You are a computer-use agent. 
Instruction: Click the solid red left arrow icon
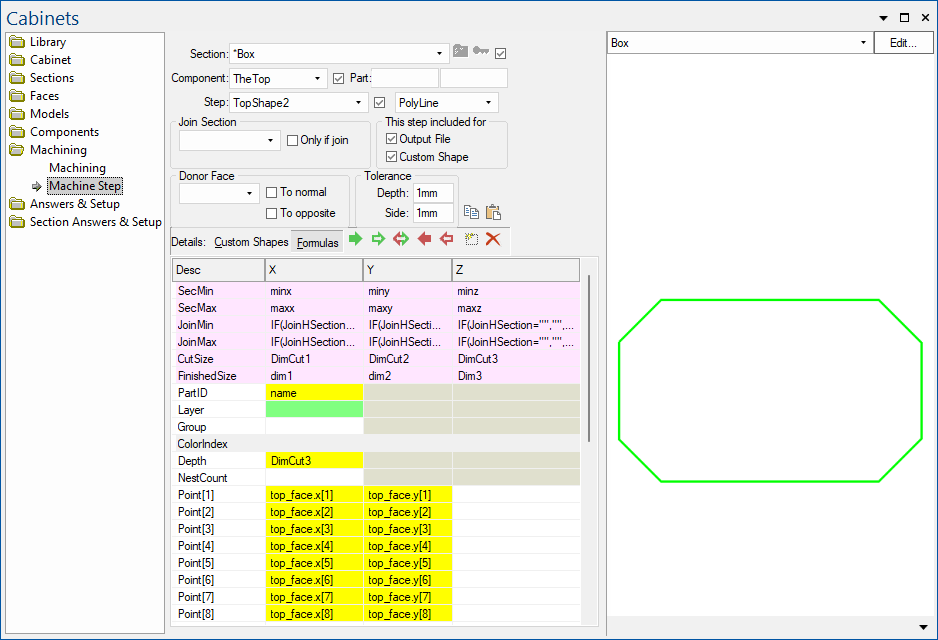(424, 239)
